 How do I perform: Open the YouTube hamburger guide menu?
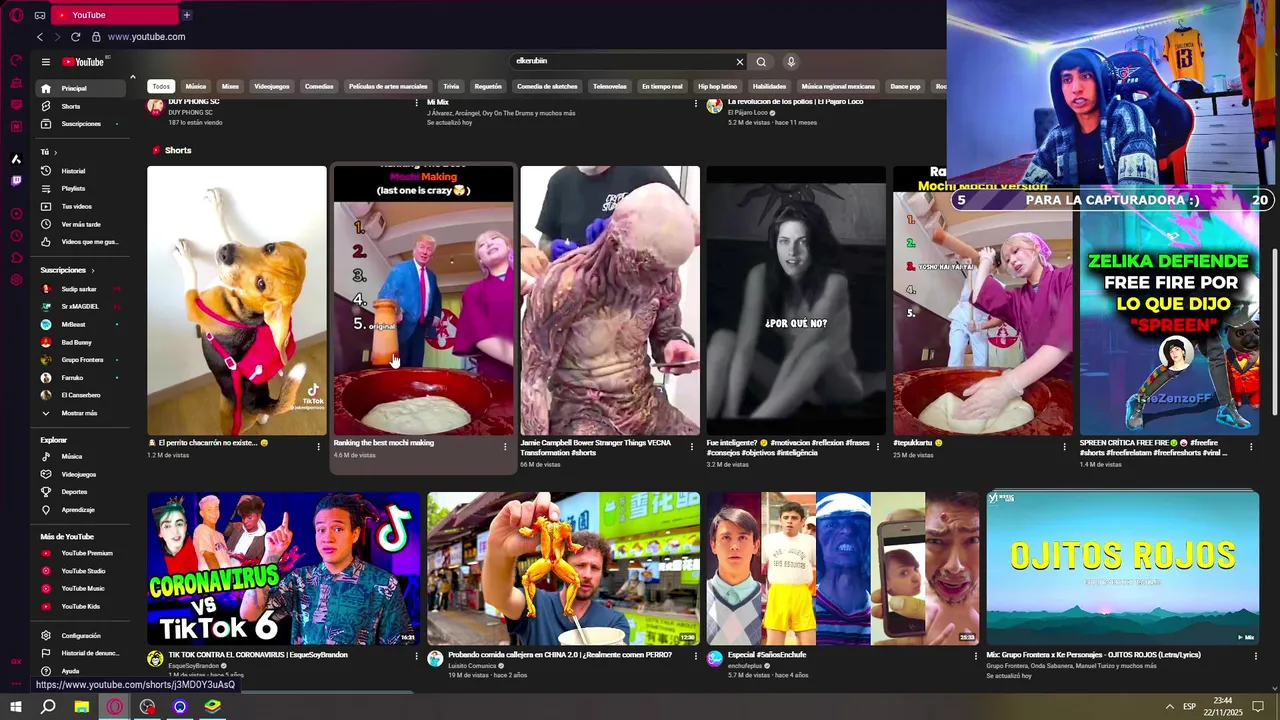tap(46, 62)
